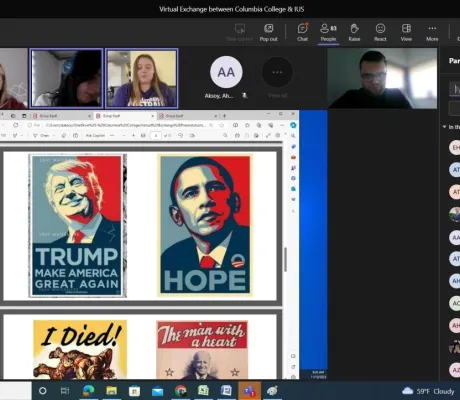Click the browser address bar file path
Viewport: 460px width, 400px height.
tap(125, 125)
